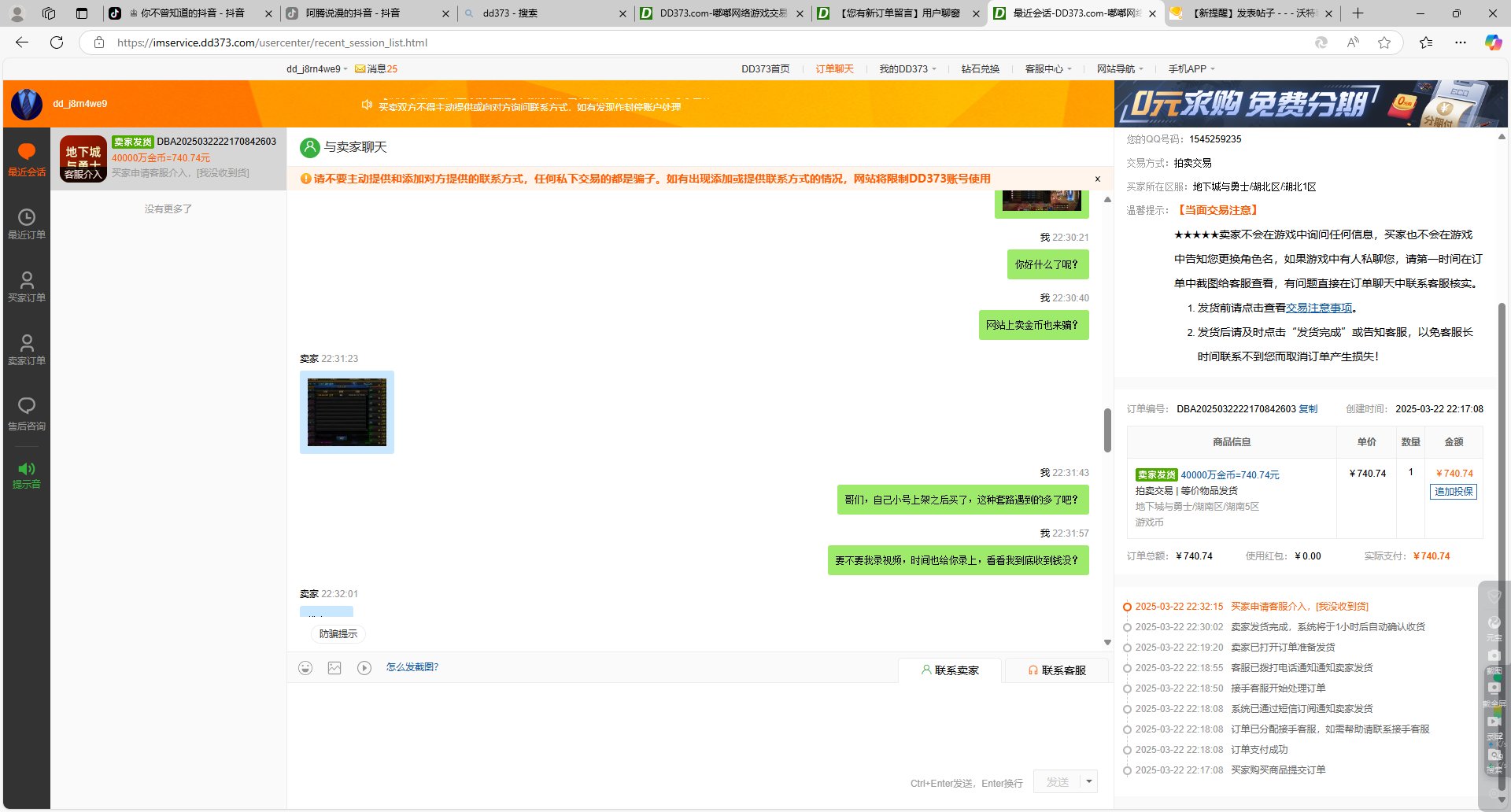
Task: Open the 【当面交易注意】 link
Action: (x=1217, y=211)
